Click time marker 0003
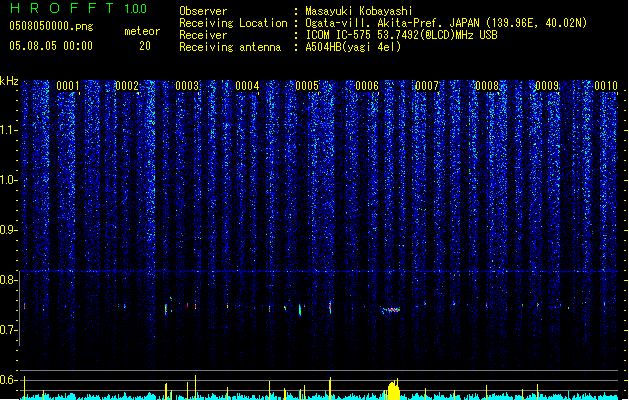 coord(187,86)
